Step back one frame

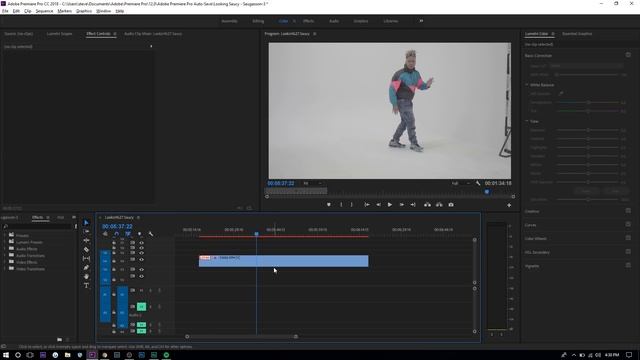tap(378, 204)
